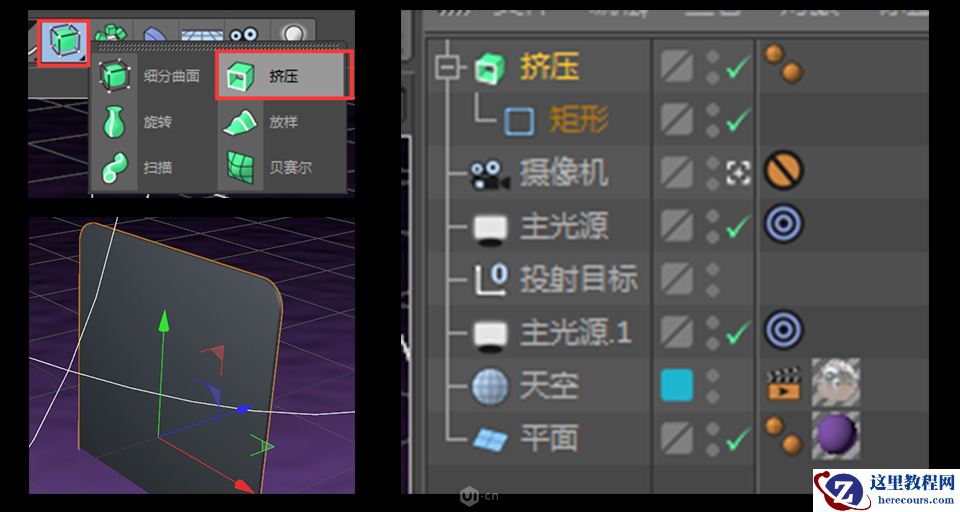Toggle visibility dots for 天空
Image resolution: width=960 pixels, height=512 pixels.
(x=713, y=386)
